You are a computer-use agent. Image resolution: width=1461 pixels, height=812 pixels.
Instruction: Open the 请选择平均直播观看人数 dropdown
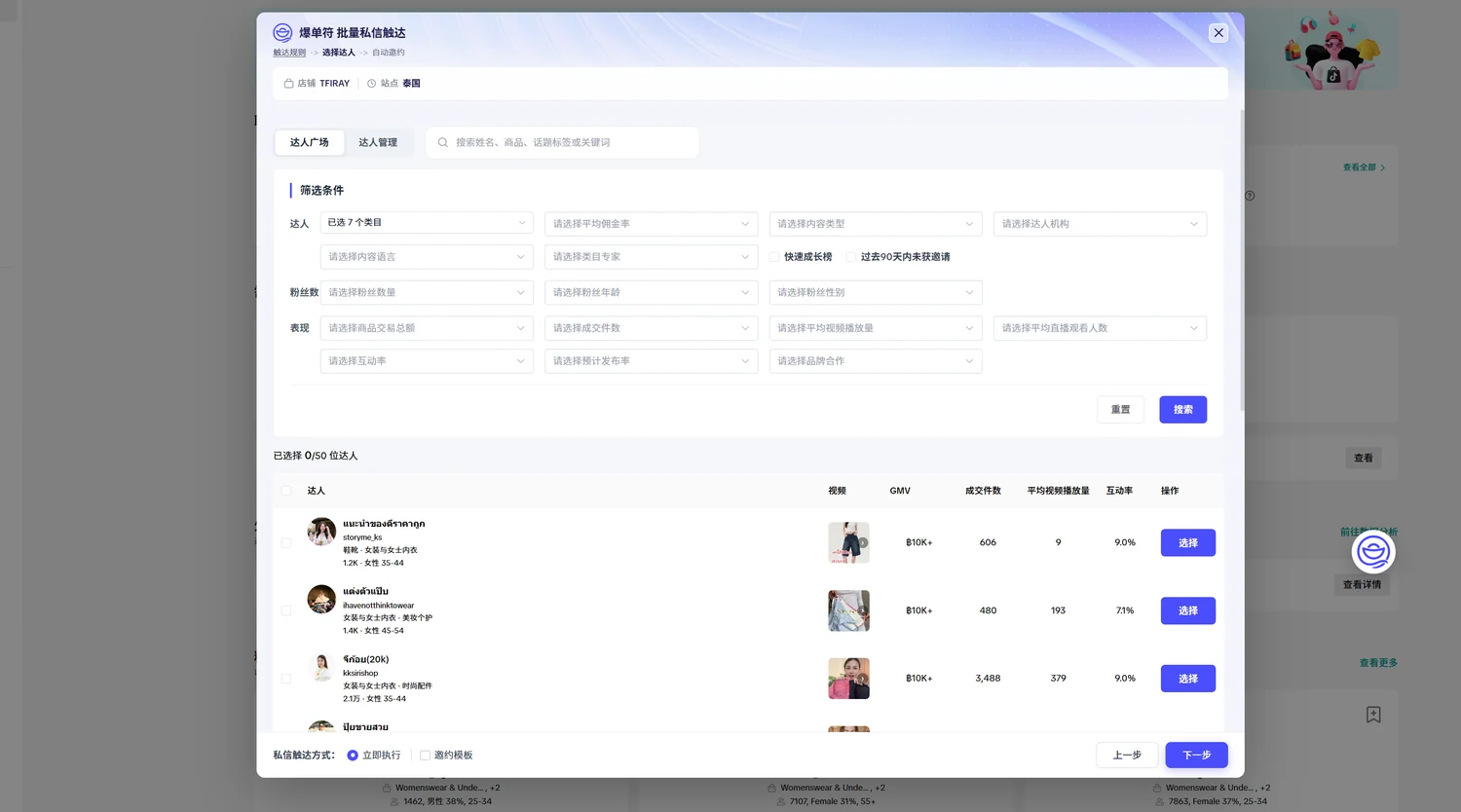click(x=1101, y=328)
